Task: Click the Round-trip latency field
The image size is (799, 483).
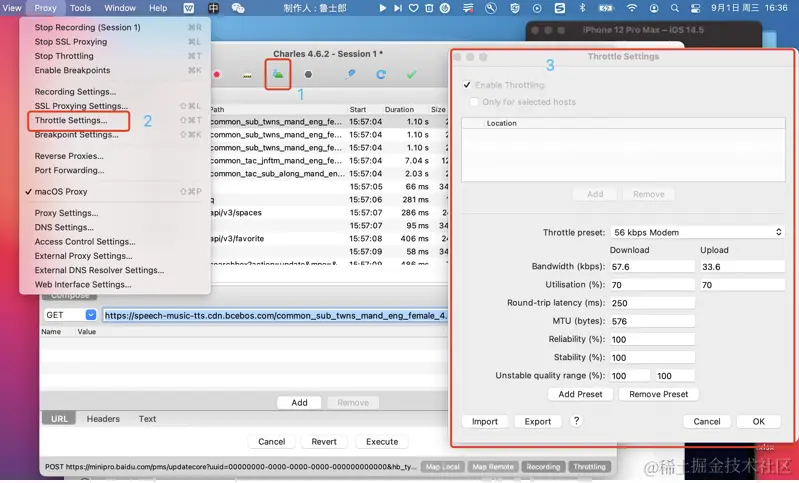Action: tap(652, 303)
